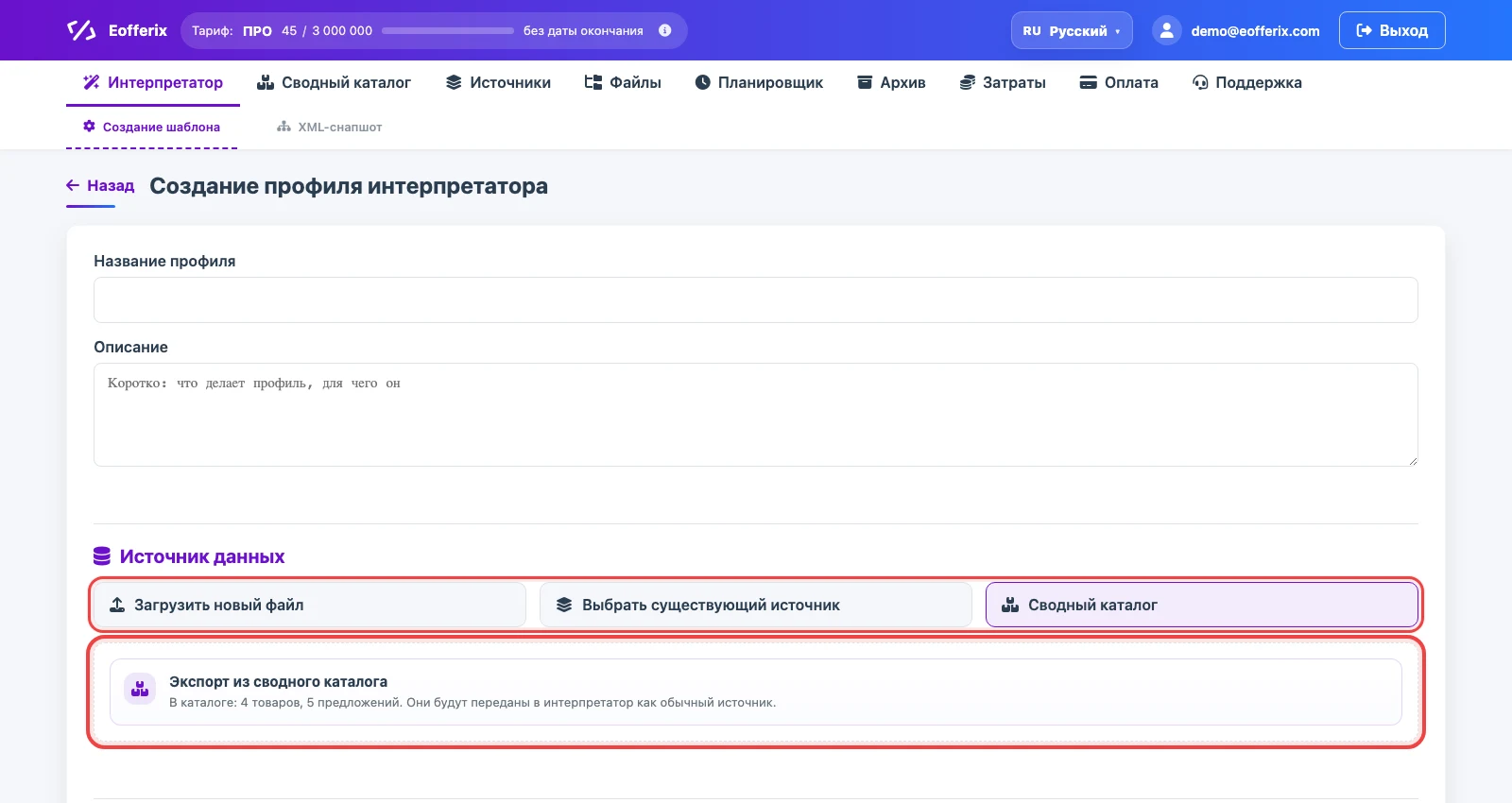Click the Архив box icon
The height and width of the screenshot is (803, 1512).
[865, 82]
